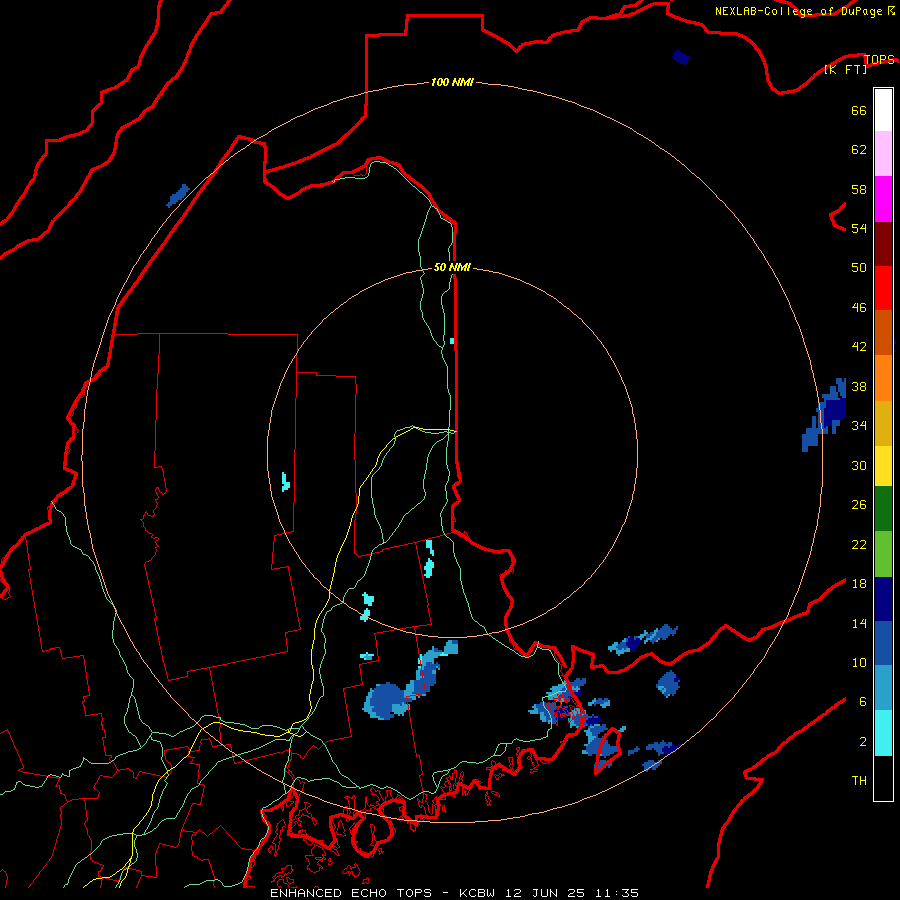The width and height of the screenshot is (900, 900).
Task: Click the legend value "34"
Action: coord(859,425)
